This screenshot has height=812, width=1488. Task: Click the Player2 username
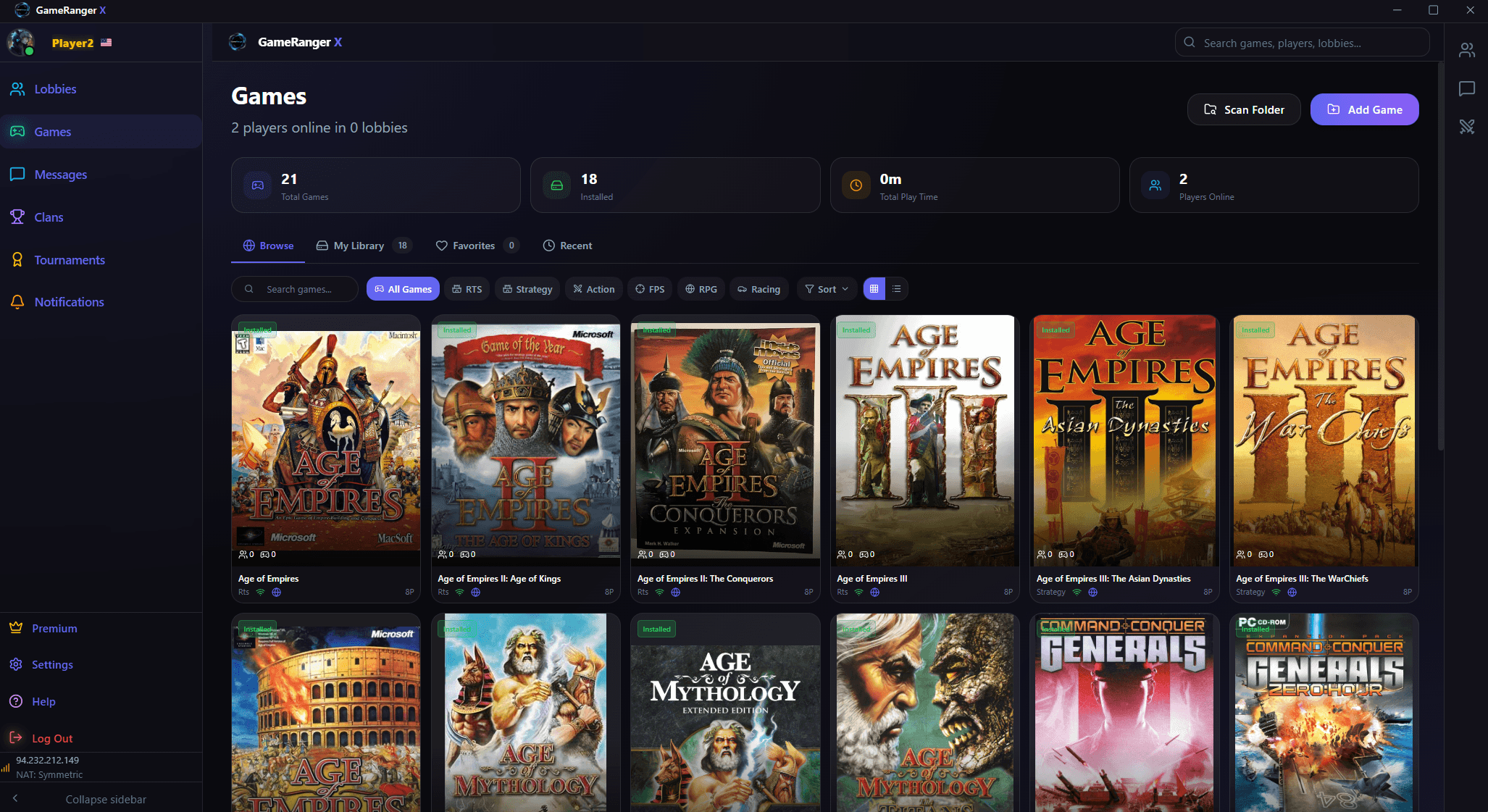[72, 43]
